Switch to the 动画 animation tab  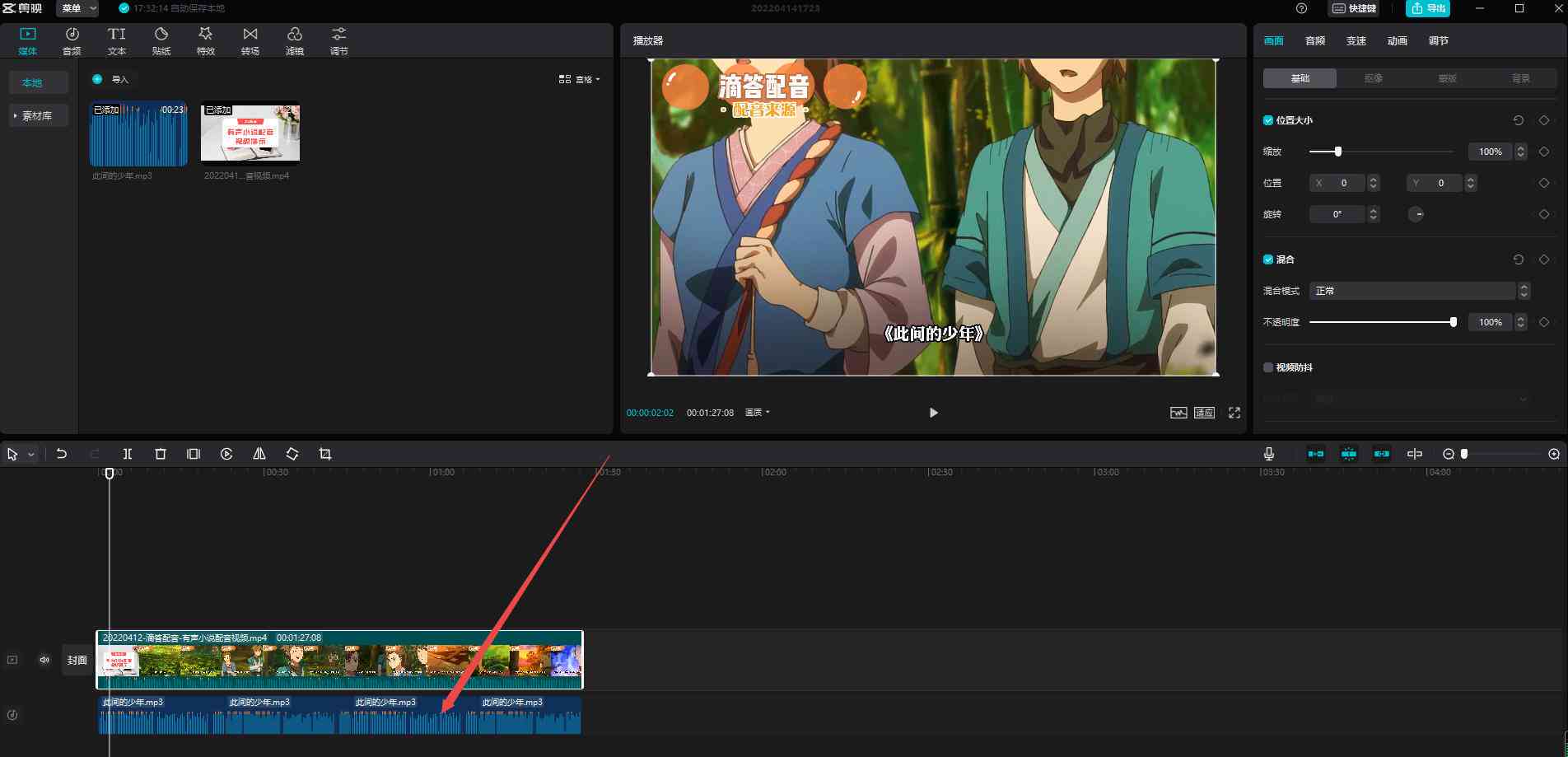tap(1398, 41)
